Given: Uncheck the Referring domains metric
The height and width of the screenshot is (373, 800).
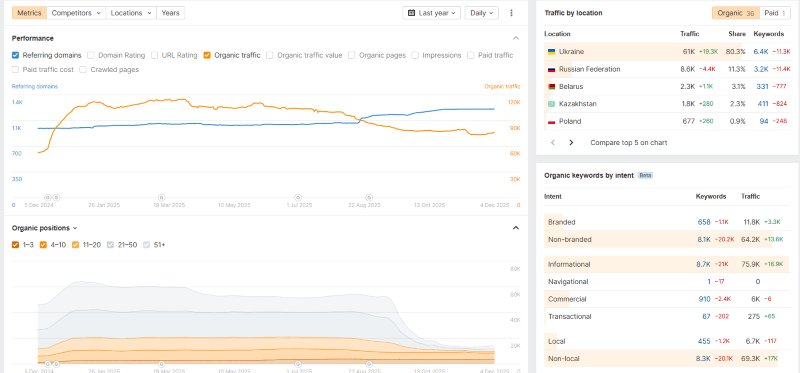Looking at the screenshot, I should tap(15, 55).
